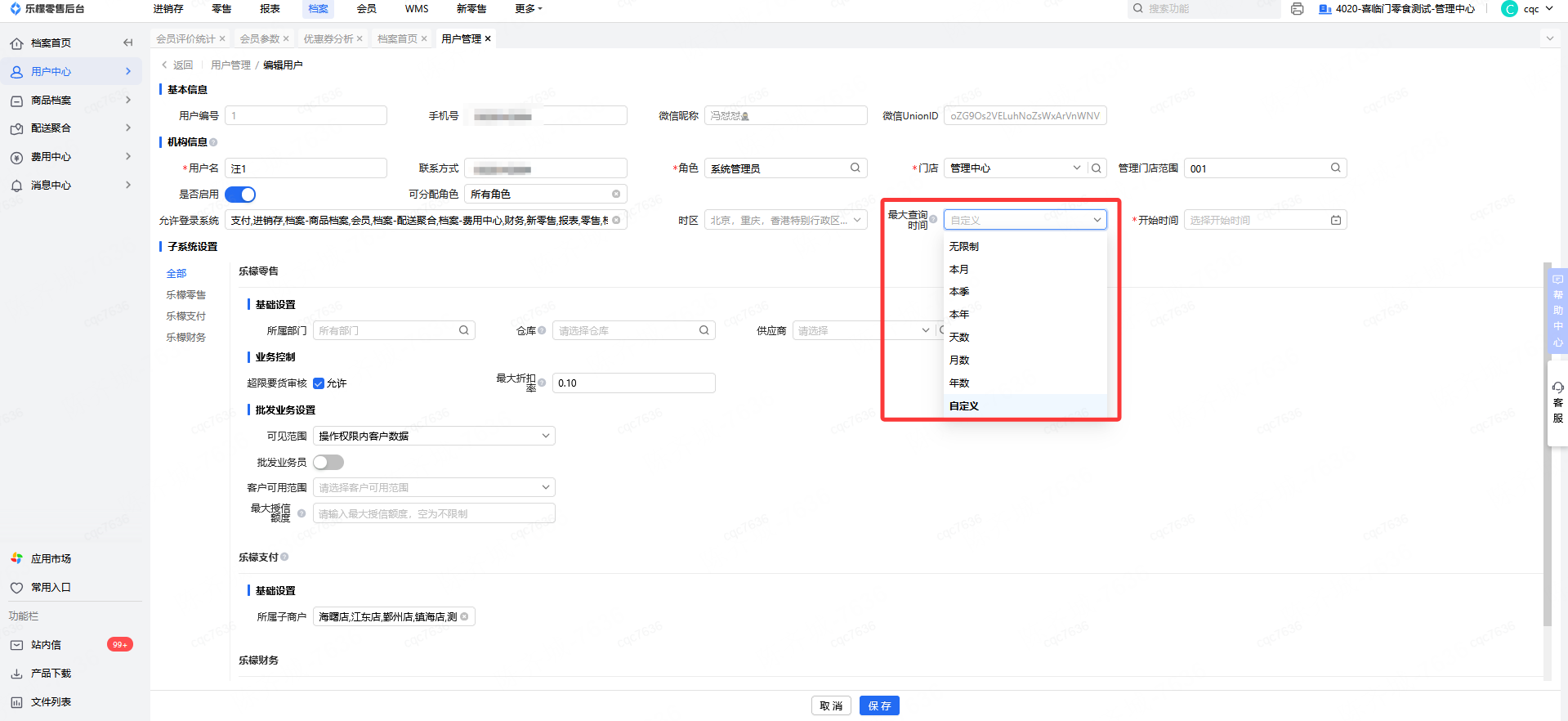This screenshot has width=1568, height=721.
Task: Select 年数 option
Action: [x=1025, y=383]
